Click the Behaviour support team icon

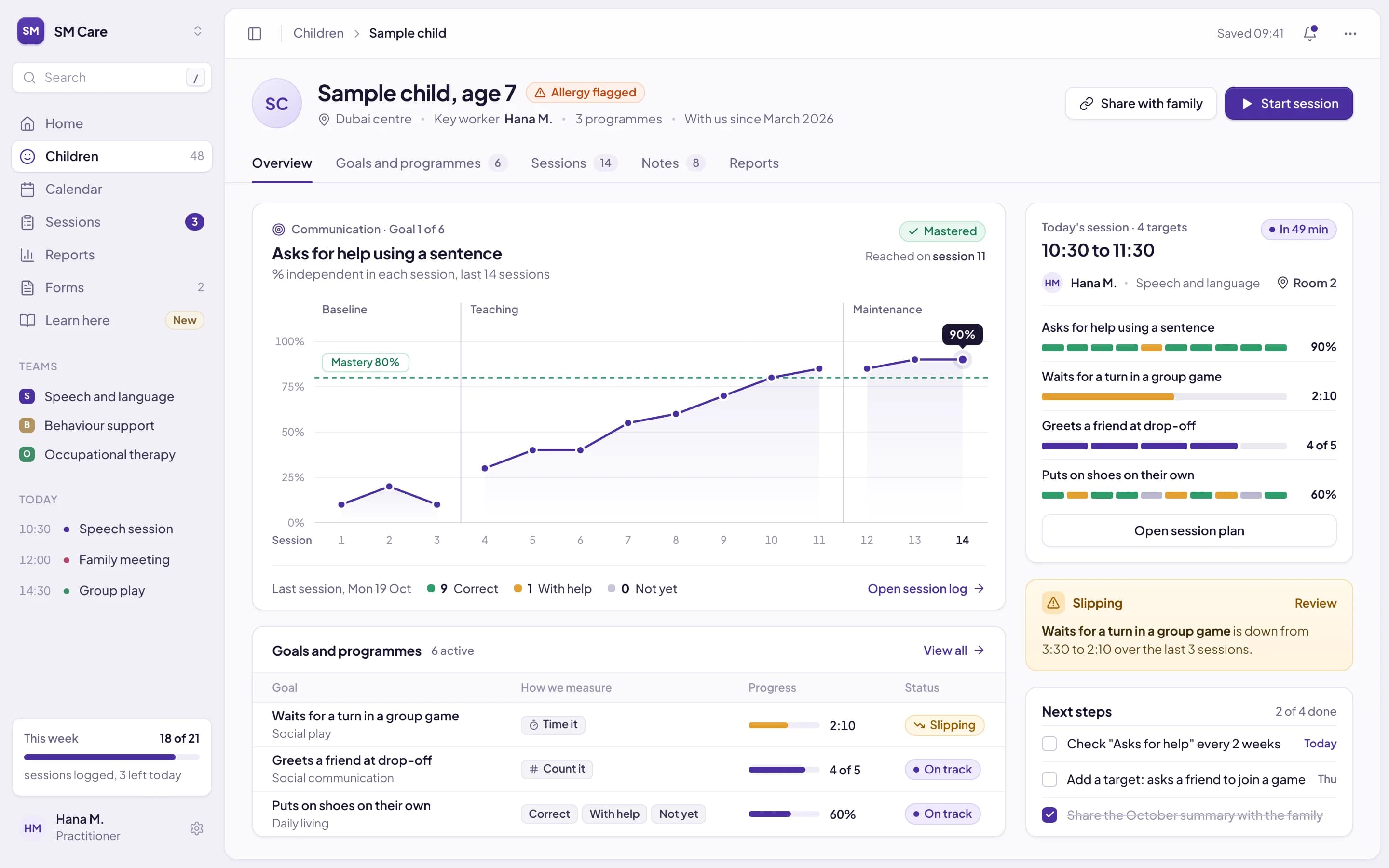click(27, 425)
